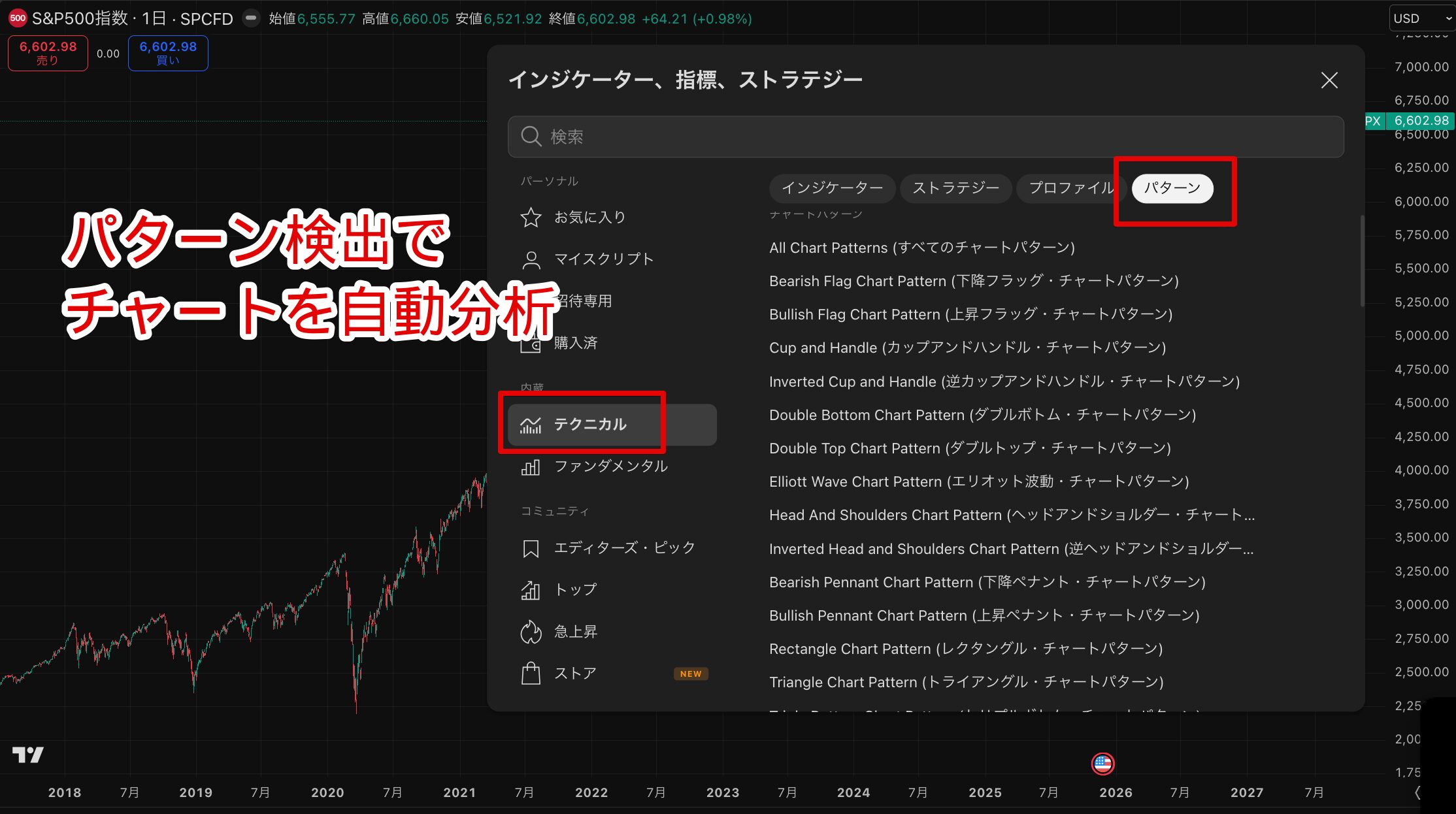Switch to the Strategies tab

point(955,188)
